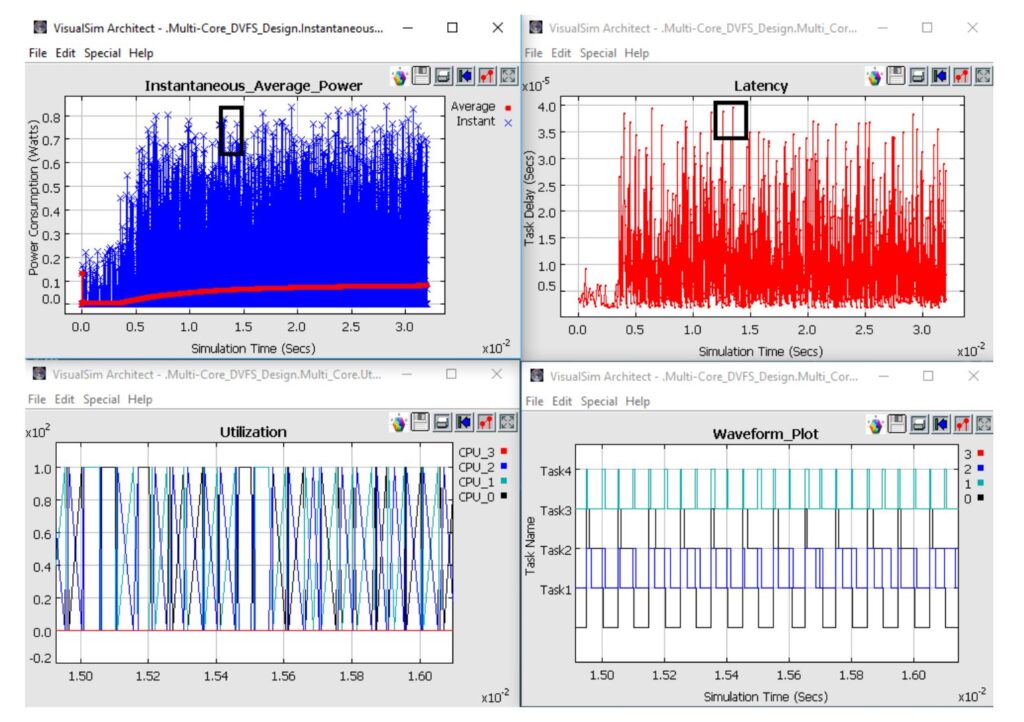1024x722 pixels.
Task: Click Power Consumption (Watts) axis label
Action: 33,197
